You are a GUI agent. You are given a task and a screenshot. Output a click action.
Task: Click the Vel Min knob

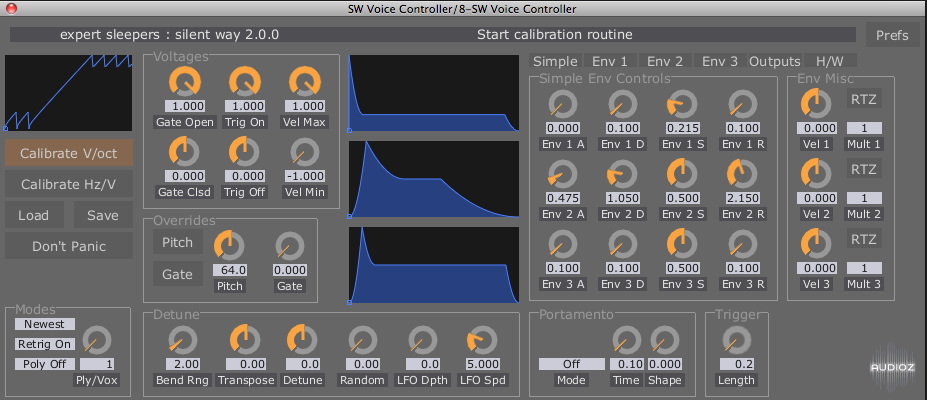click(x=305, y=151)
